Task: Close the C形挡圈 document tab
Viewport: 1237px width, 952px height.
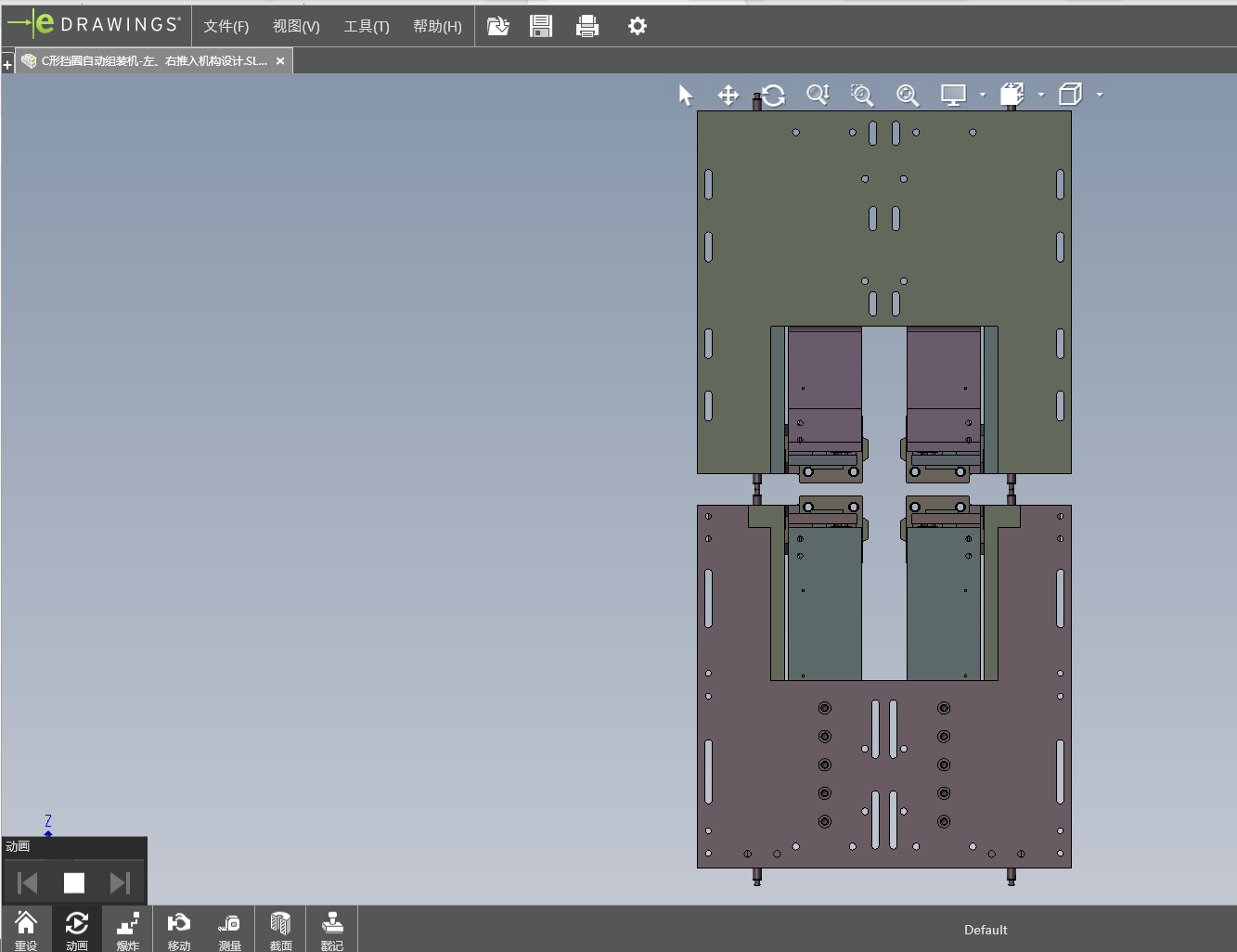Action: 280,61
